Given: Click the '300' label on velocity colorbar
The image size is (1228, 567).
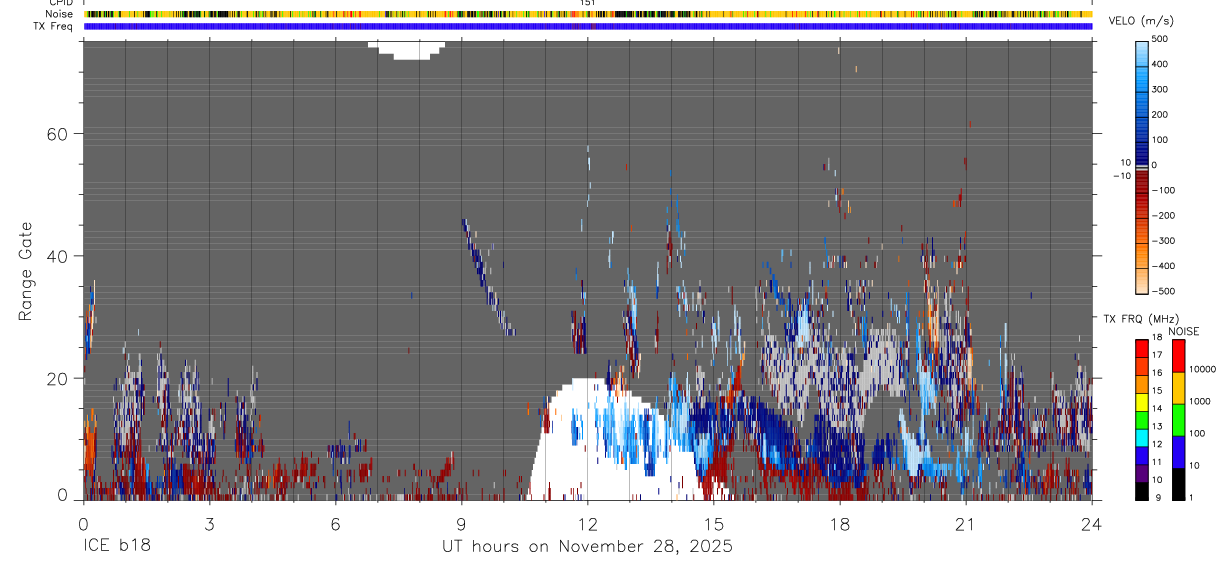Looking at the screenshot, I should [1160, 89].
